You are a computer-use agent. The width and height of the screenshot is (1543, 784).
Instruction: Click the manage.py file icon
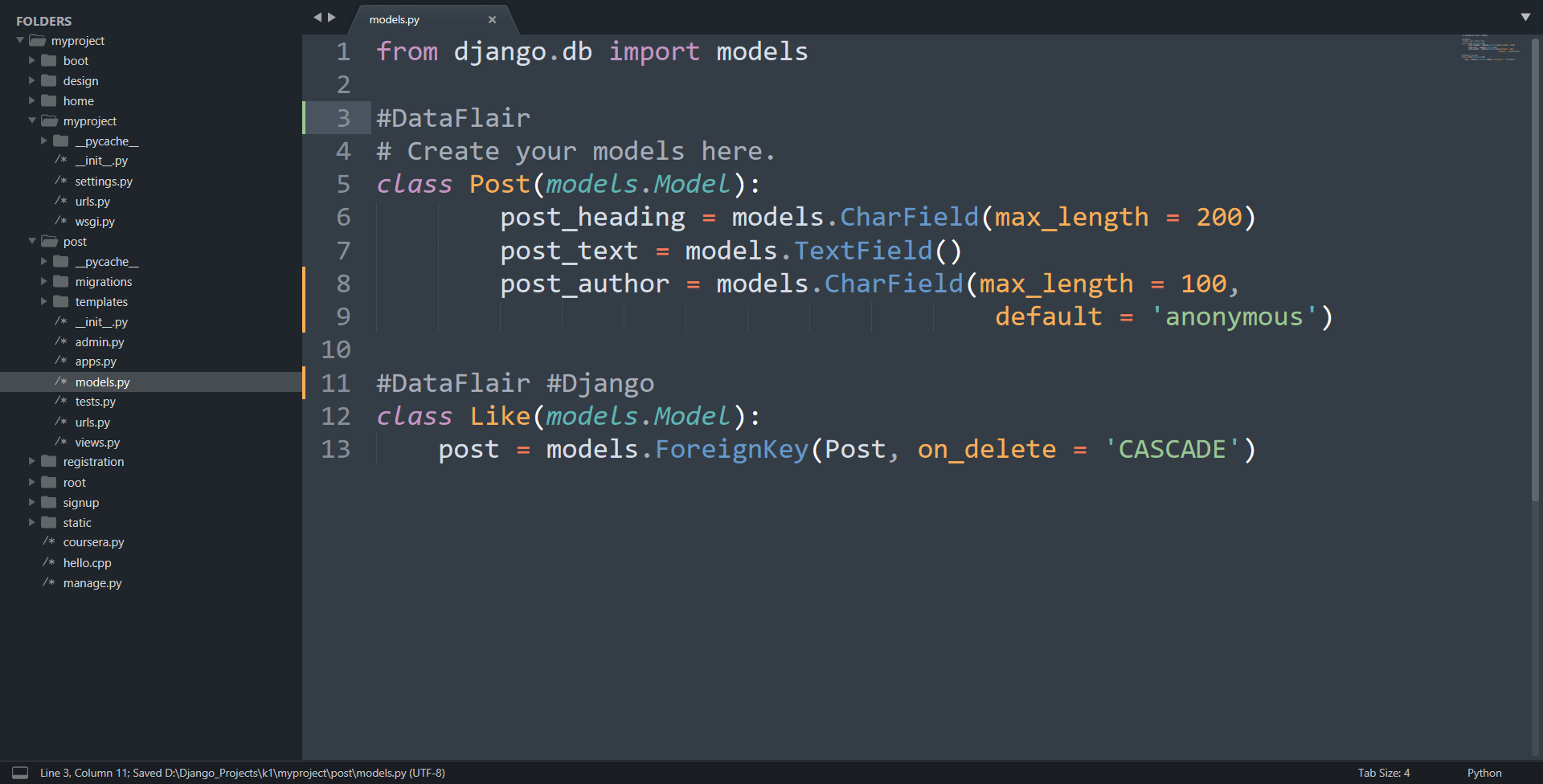50,582
